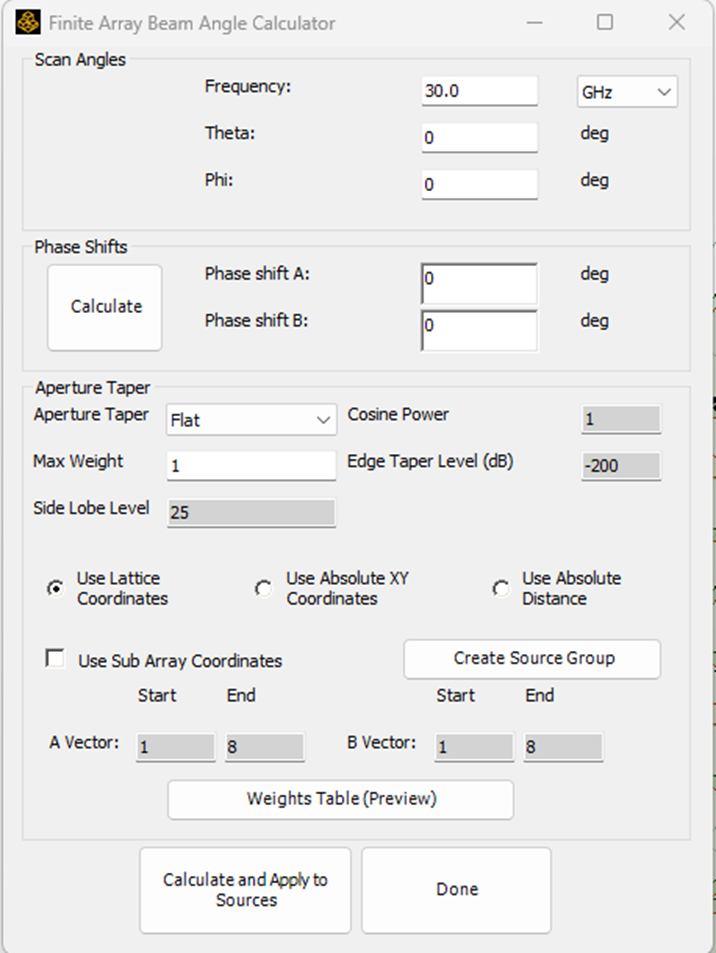
Task: Edit the Max Weight input box
Action: [251, 466]
